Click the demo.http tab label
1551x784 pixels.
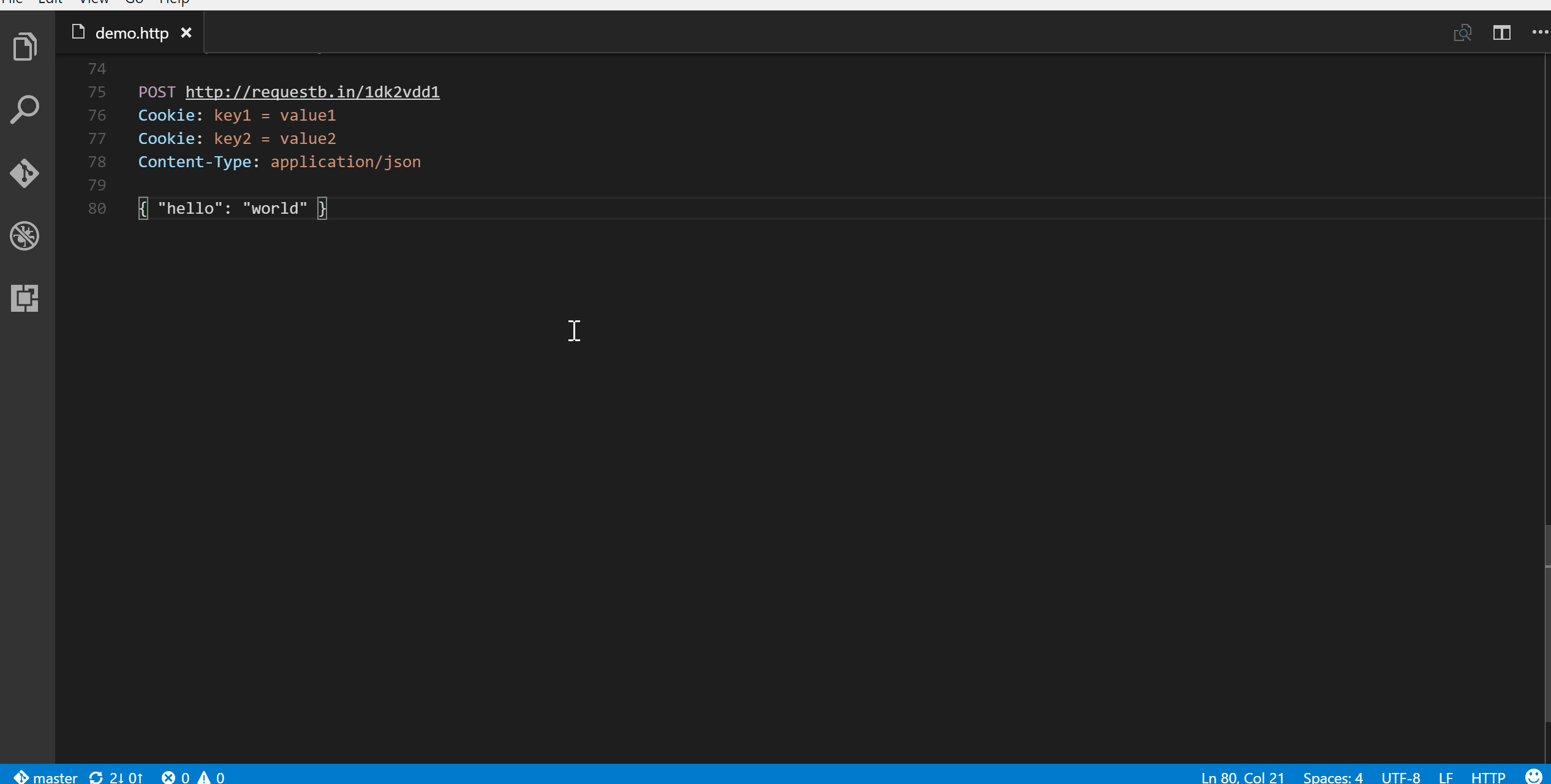click(x=131, y=32)
